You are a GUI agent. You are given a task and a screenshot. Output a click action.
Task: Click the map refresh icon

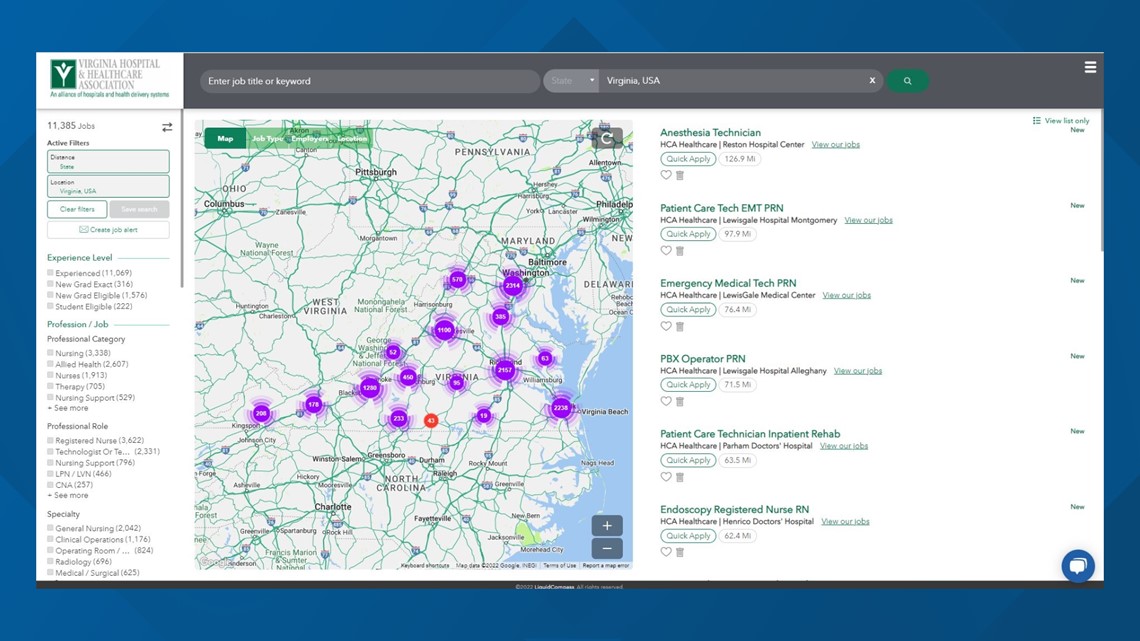[x=607, y=138]
